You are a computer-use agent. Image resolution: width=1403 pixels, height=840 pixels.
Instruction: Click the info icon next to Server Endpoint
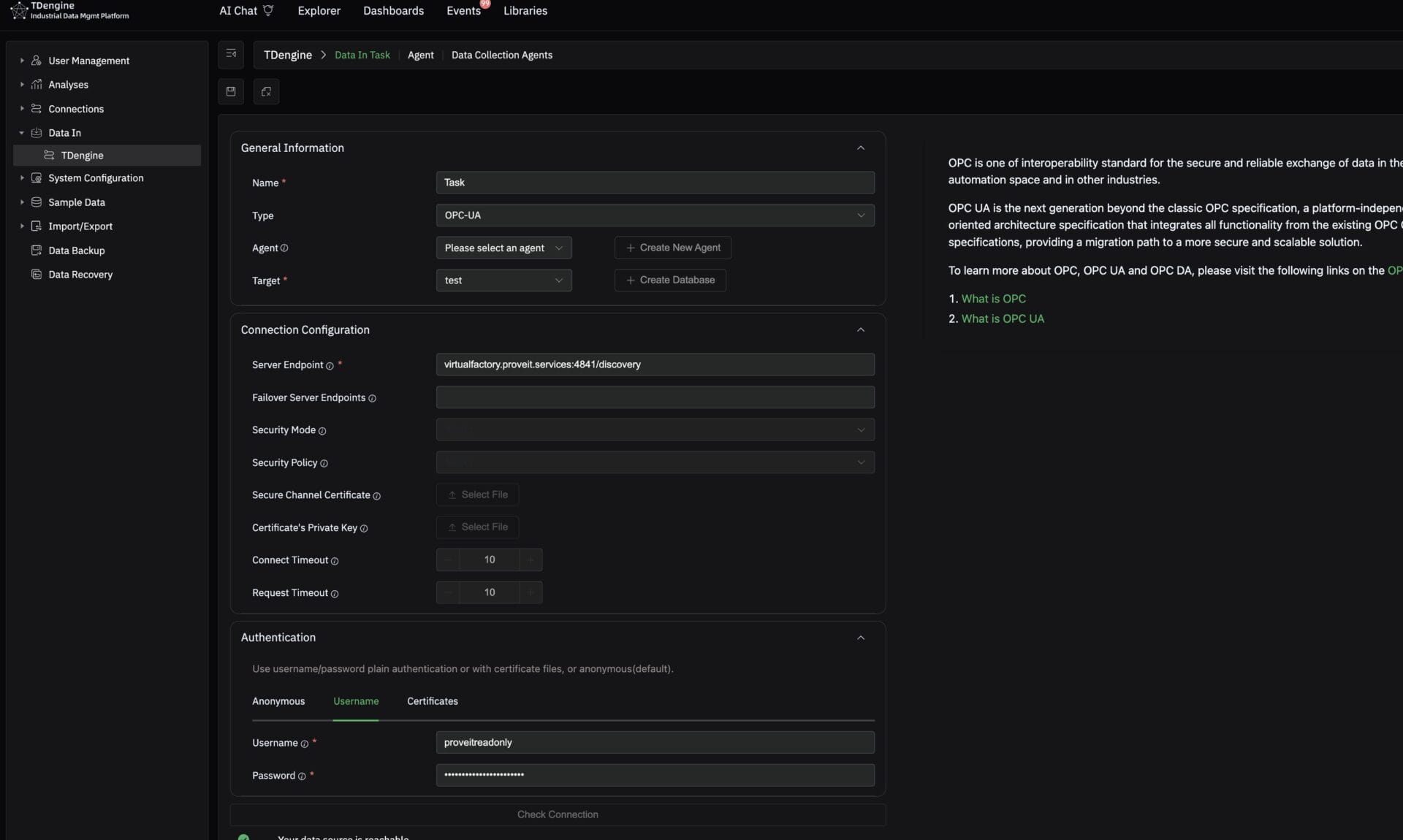(330, 366)
